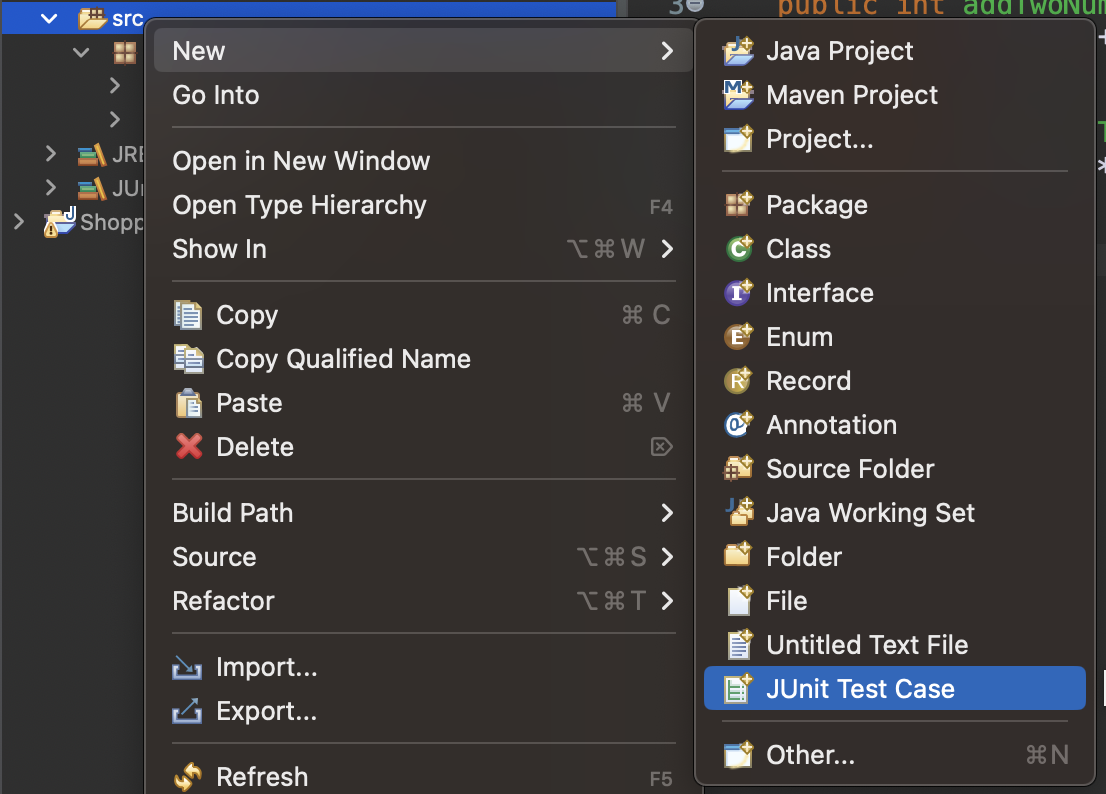Screen dimensions: 1106x794
Task: Click the purple Interface icon
Action: (739, 293)
